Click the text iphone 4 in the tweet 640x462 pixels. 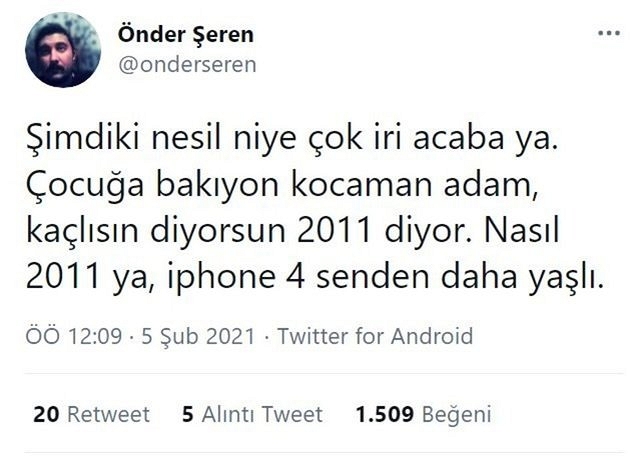(x=236, y=278)
